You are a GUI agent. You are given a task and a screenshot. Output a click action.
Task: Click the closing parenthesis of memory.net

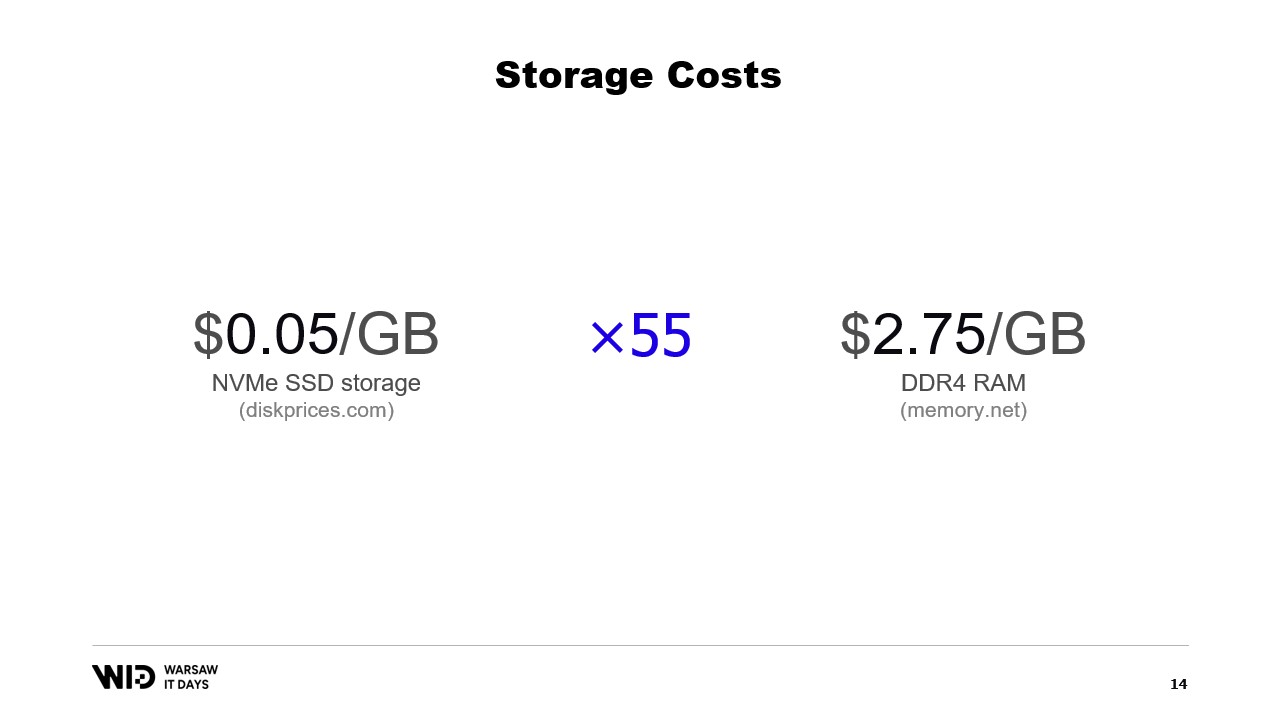(x=1024, y=411)
